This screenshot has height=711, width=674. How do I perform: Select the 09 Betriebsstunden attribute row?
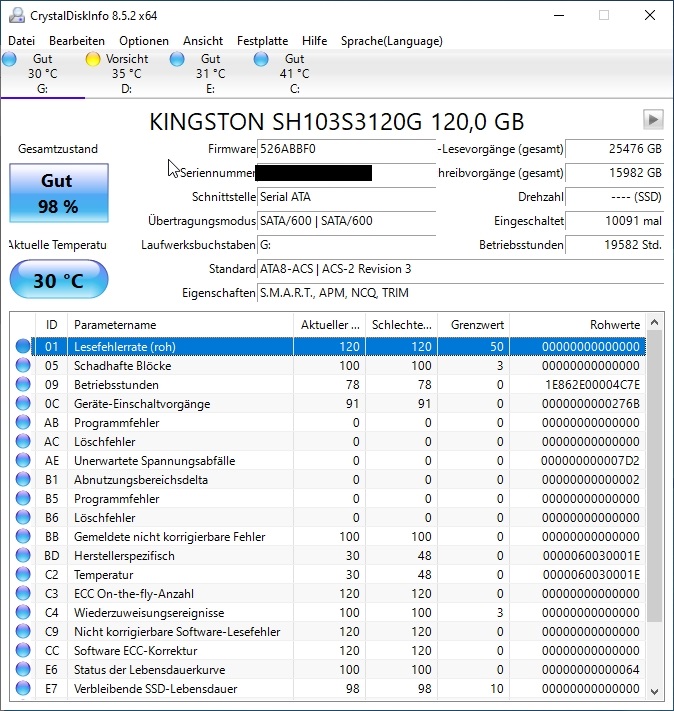pos(328,385)
